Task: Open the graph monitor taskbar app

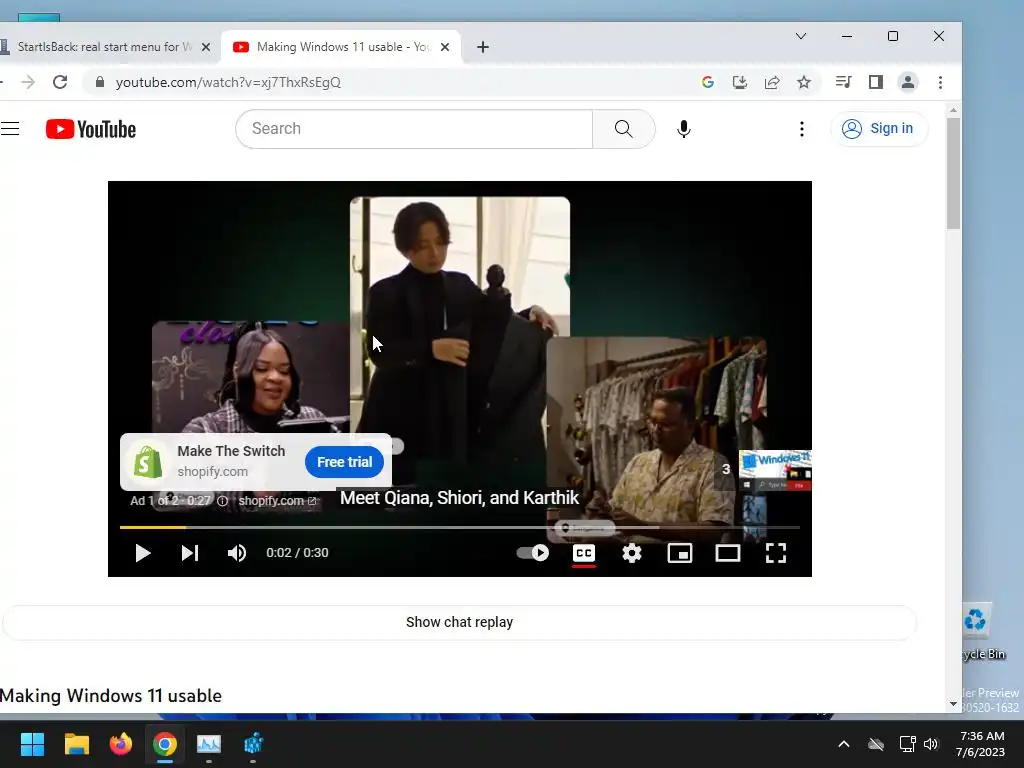Action: click(x=209, y=744)
